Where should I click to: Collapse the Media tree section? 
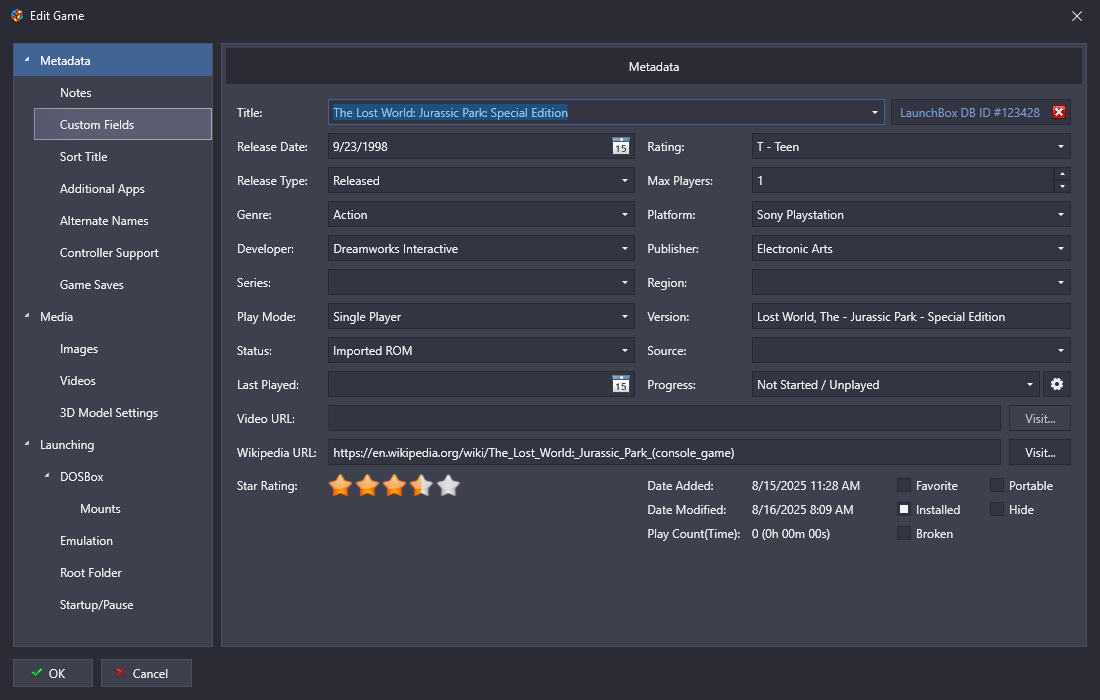(x=27, y=316)
